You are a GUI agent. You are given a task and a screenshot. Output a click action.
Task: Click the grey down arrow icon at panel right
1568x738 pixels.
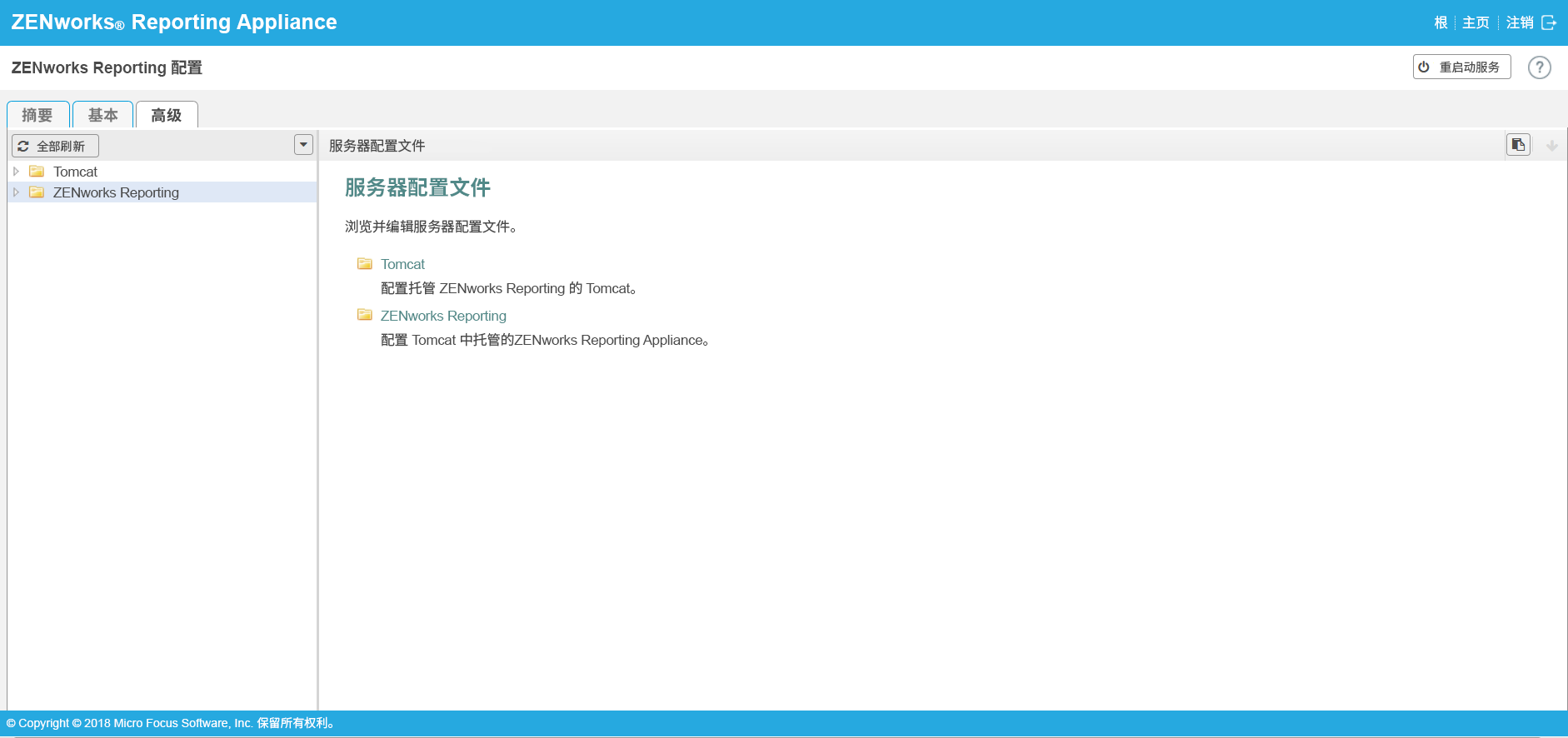pos(1551,146)
